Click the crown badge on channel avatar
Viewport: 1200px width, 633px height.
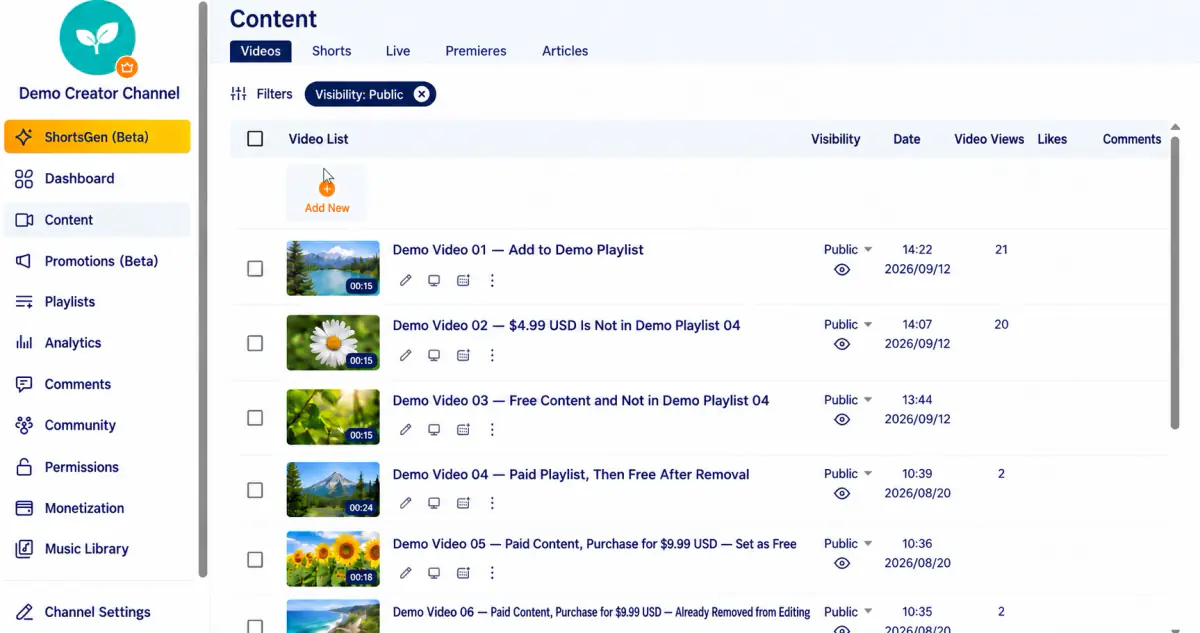[127, 68]
